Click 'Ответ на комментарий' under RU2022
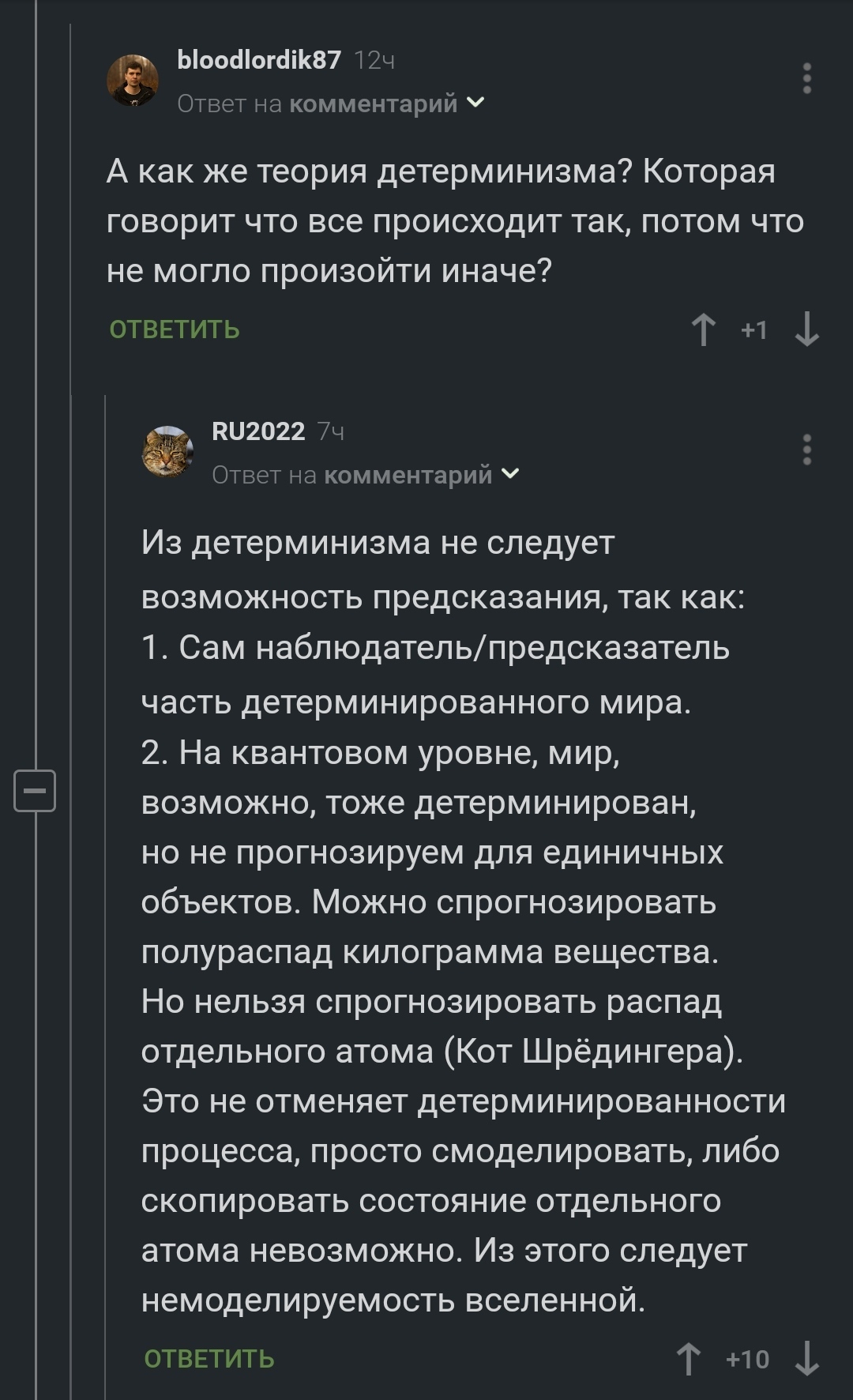 pyautogui.click(x=352, y=475)
